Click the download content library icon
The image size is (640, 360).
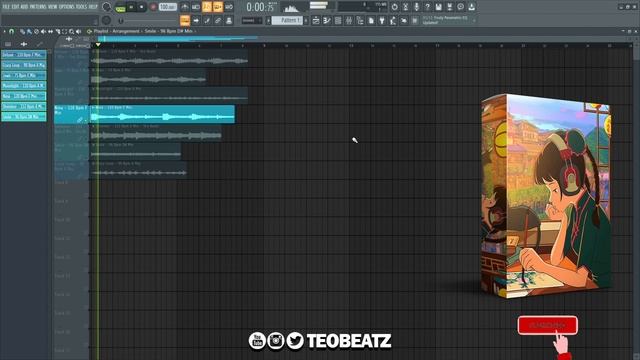coord(471,7)
